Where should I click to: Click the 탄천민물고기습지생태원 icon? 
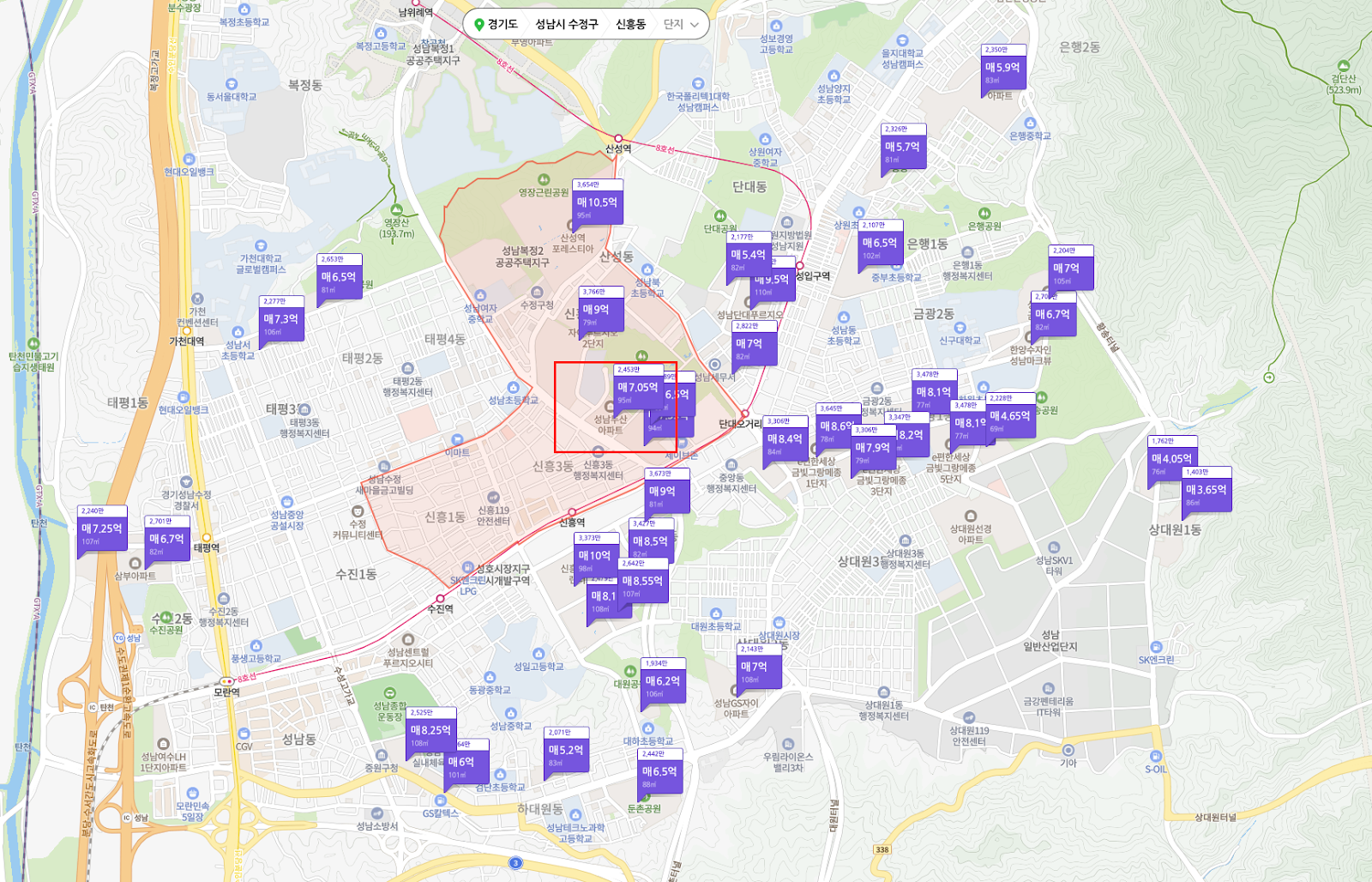(x=34, y=344)
